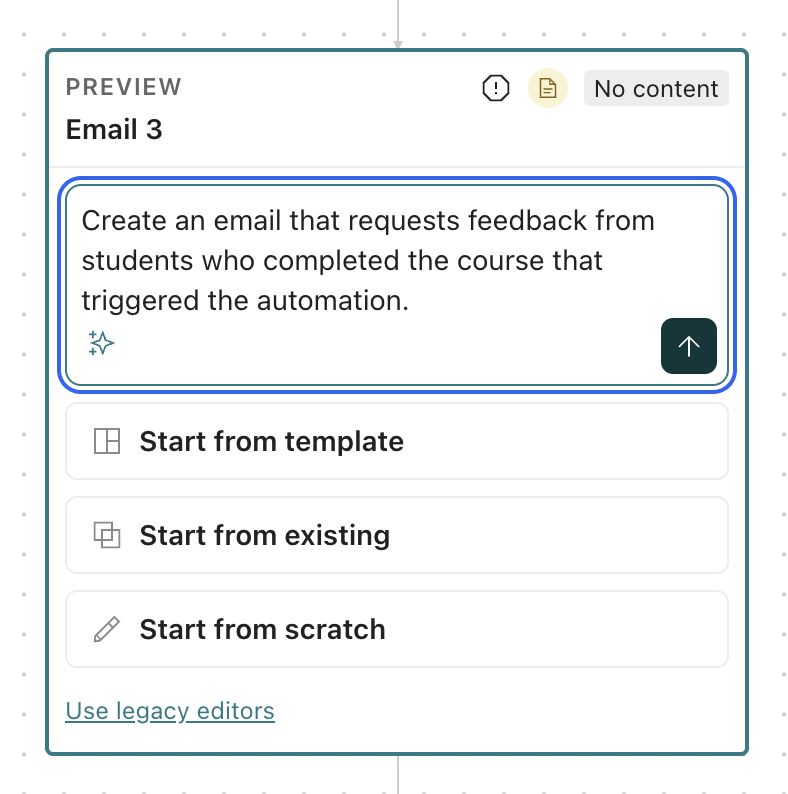Choose Start from scratch option
Screen dimensions: 788x794
point(397,629)
